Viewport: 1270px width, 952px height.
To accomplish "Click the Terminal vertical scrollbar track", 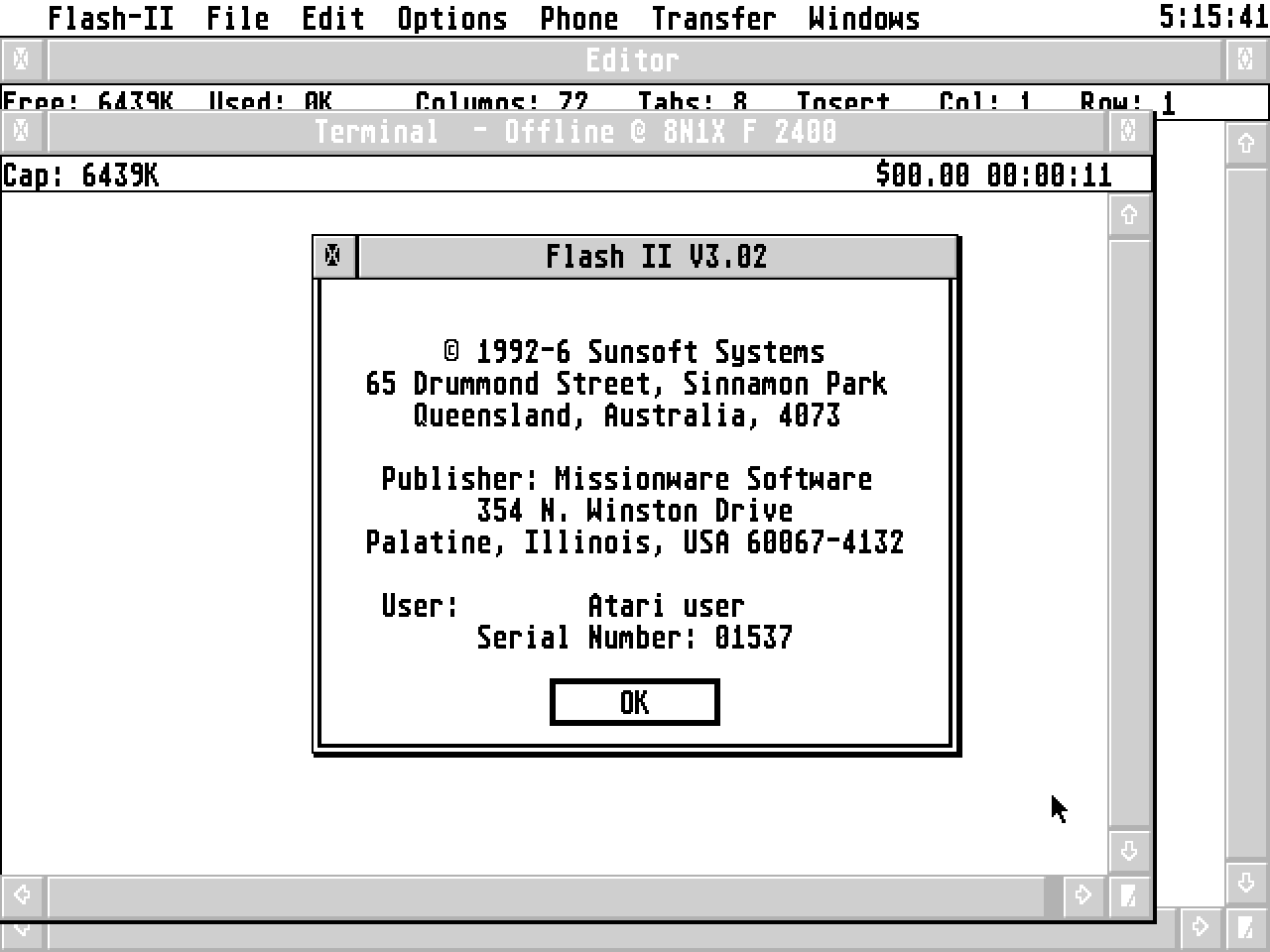I will [x=1129, y=534].
